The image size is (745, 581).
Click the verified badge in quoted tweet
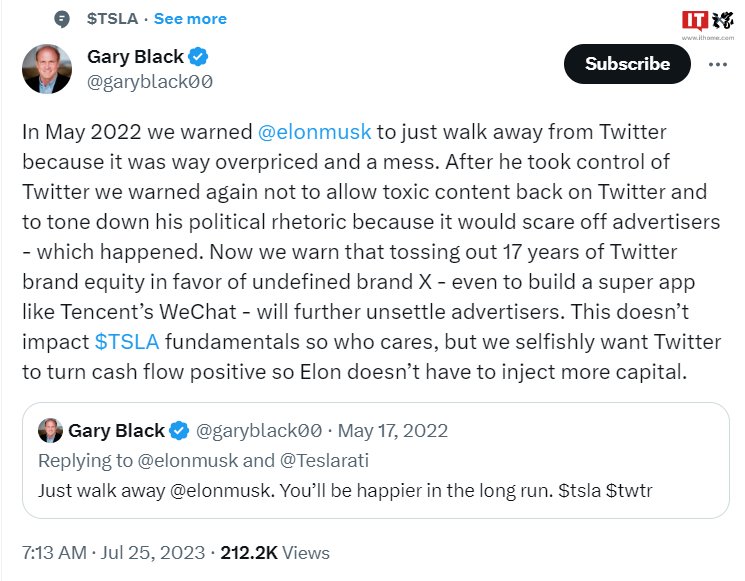coord(179,430)
